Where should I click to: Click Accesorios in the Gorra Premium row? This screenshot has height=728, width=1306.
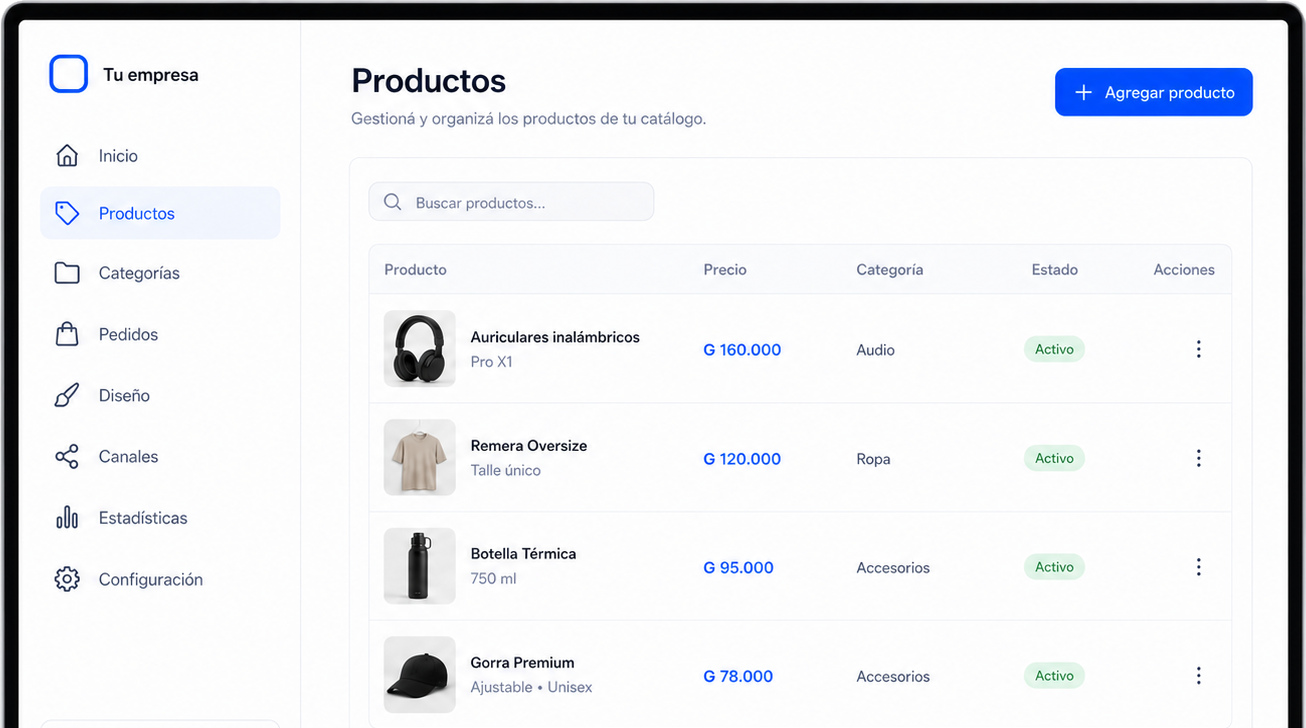coord(893,676)
